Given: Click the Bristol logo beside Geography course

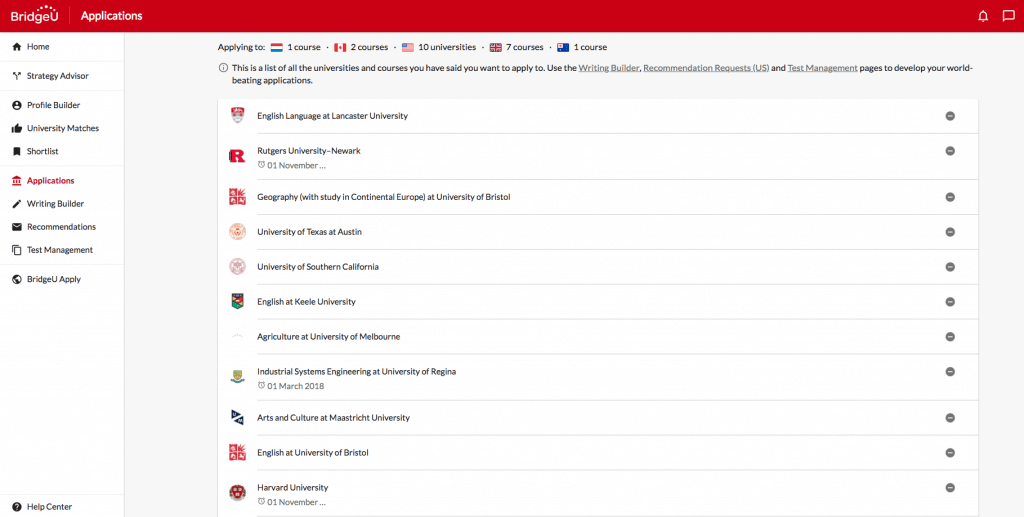Looking at the screenshot, I should pyautogui.click(x=238, y=196).
